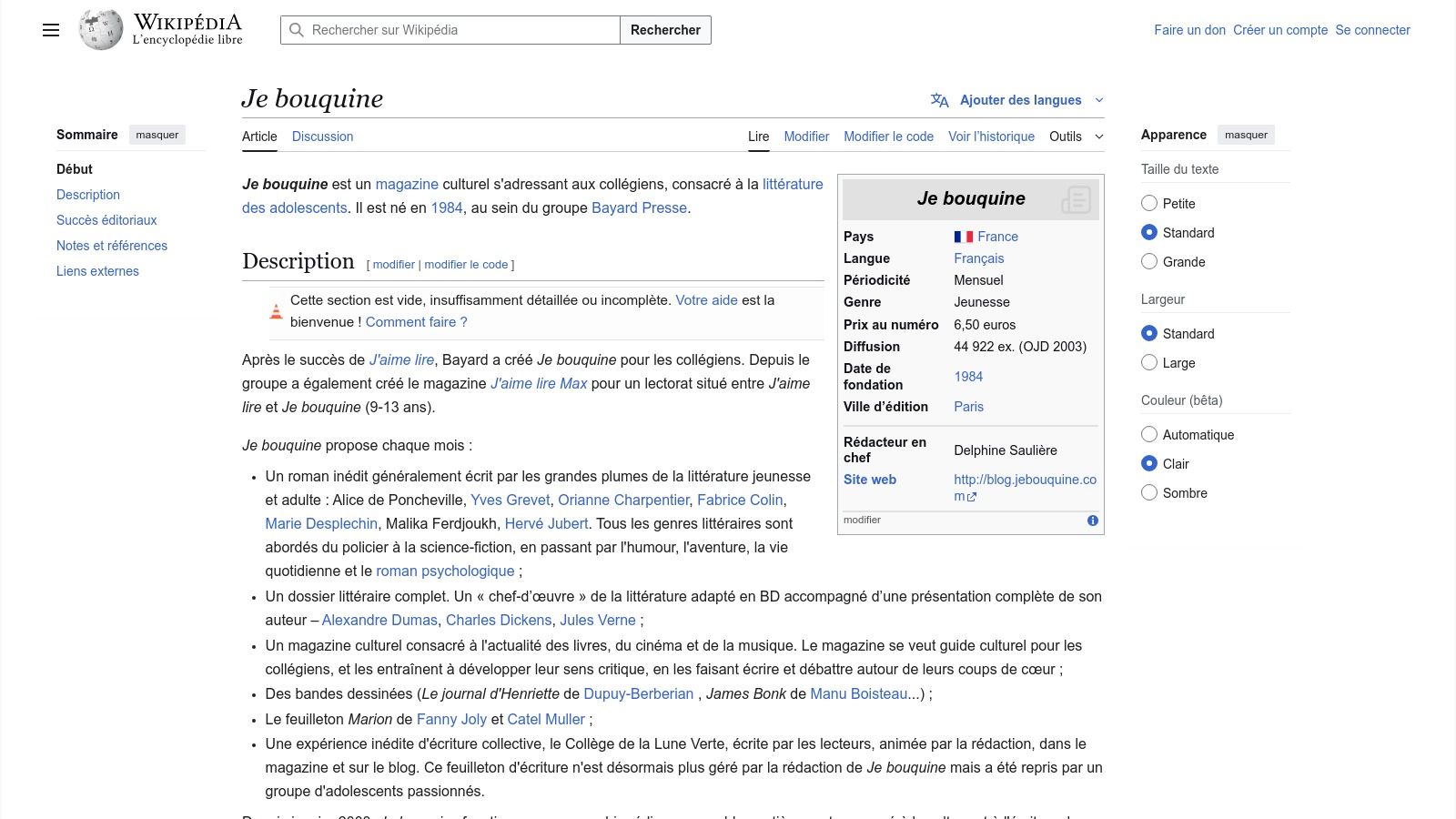This screenshot has height=819, width=1456.
Task: Open the Orianne Charpentier link
Action: (x=623, y=500)
